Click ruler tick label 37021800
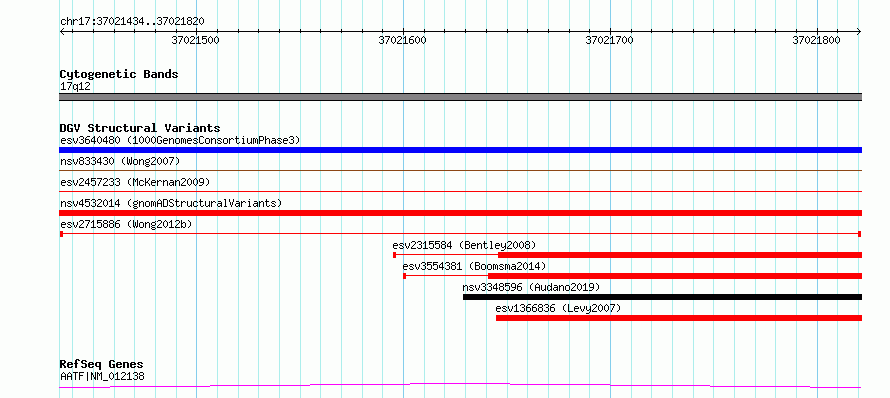The image size is (890, 398). (x=816, y=40)
